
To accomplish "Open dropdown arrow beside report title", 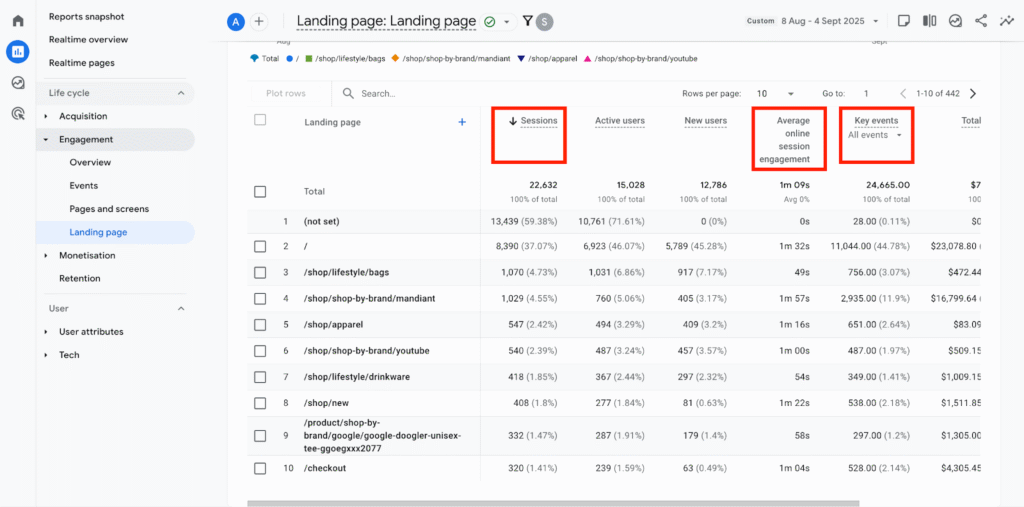I will [x=507, y=22].
